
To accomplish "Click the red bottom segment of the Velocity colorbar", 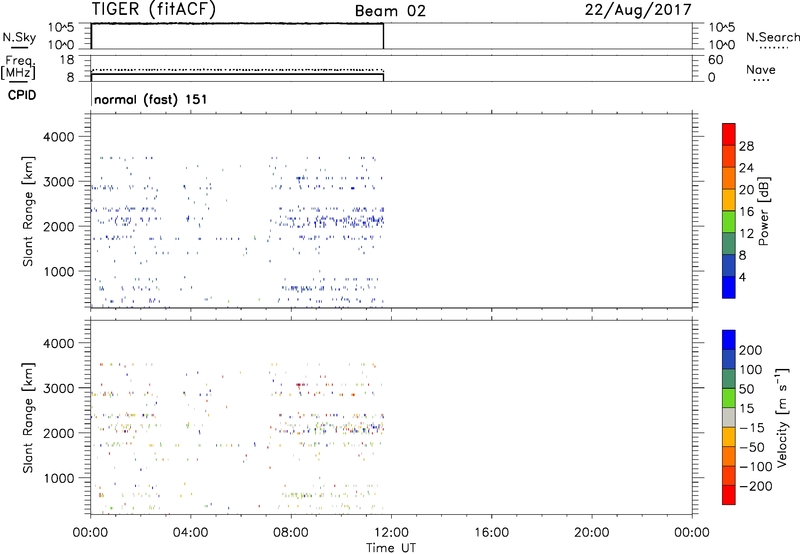I will tap(729, 495).
